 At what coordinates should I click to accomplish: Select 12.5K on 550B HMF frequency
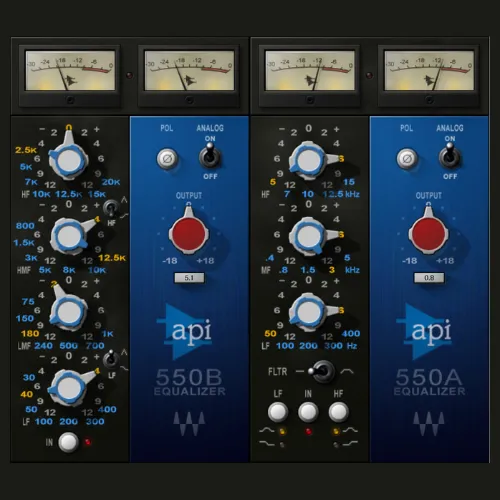coord(112,258)
